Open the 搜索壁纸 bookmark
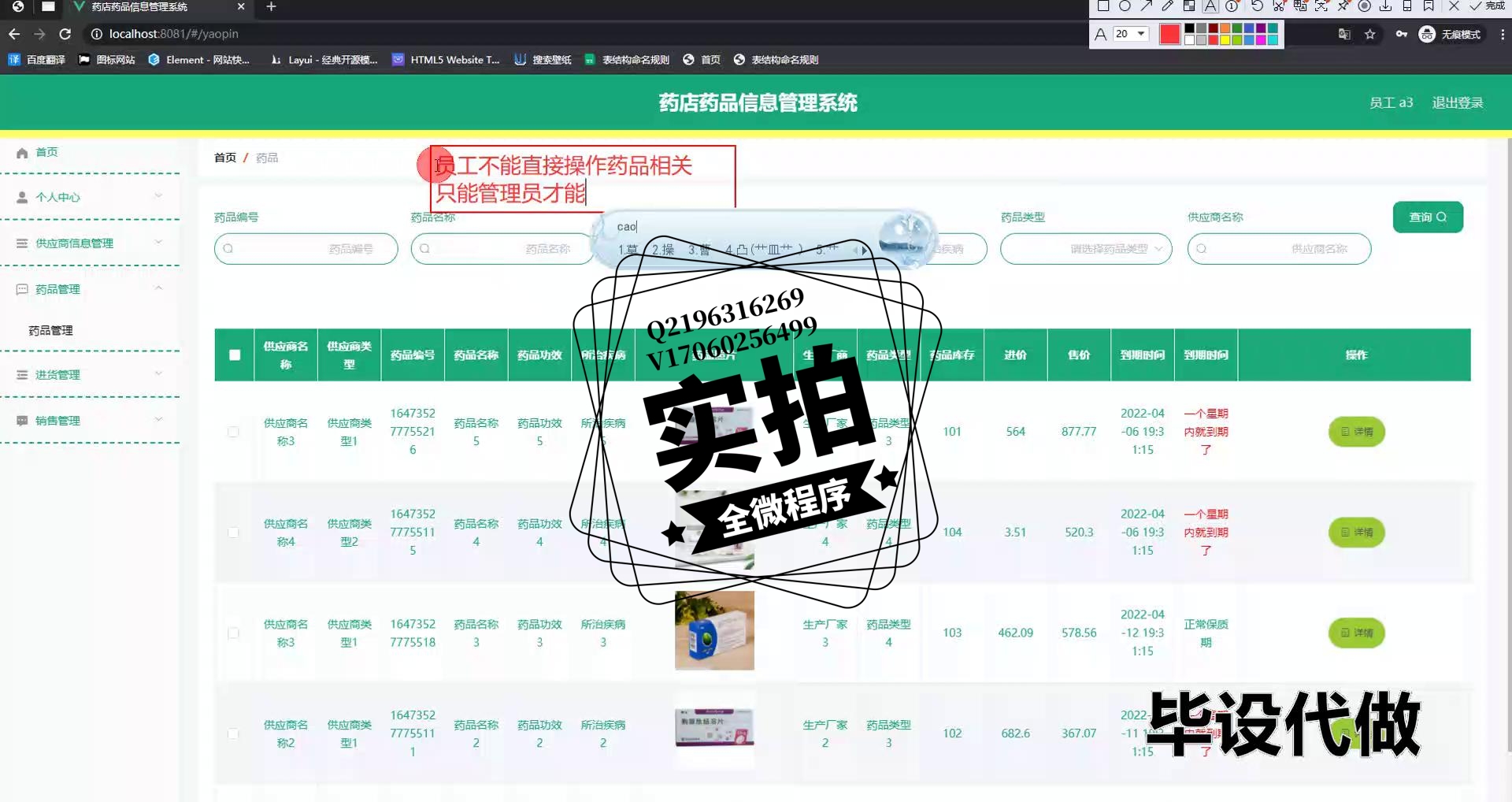 (x=543, y=60)
